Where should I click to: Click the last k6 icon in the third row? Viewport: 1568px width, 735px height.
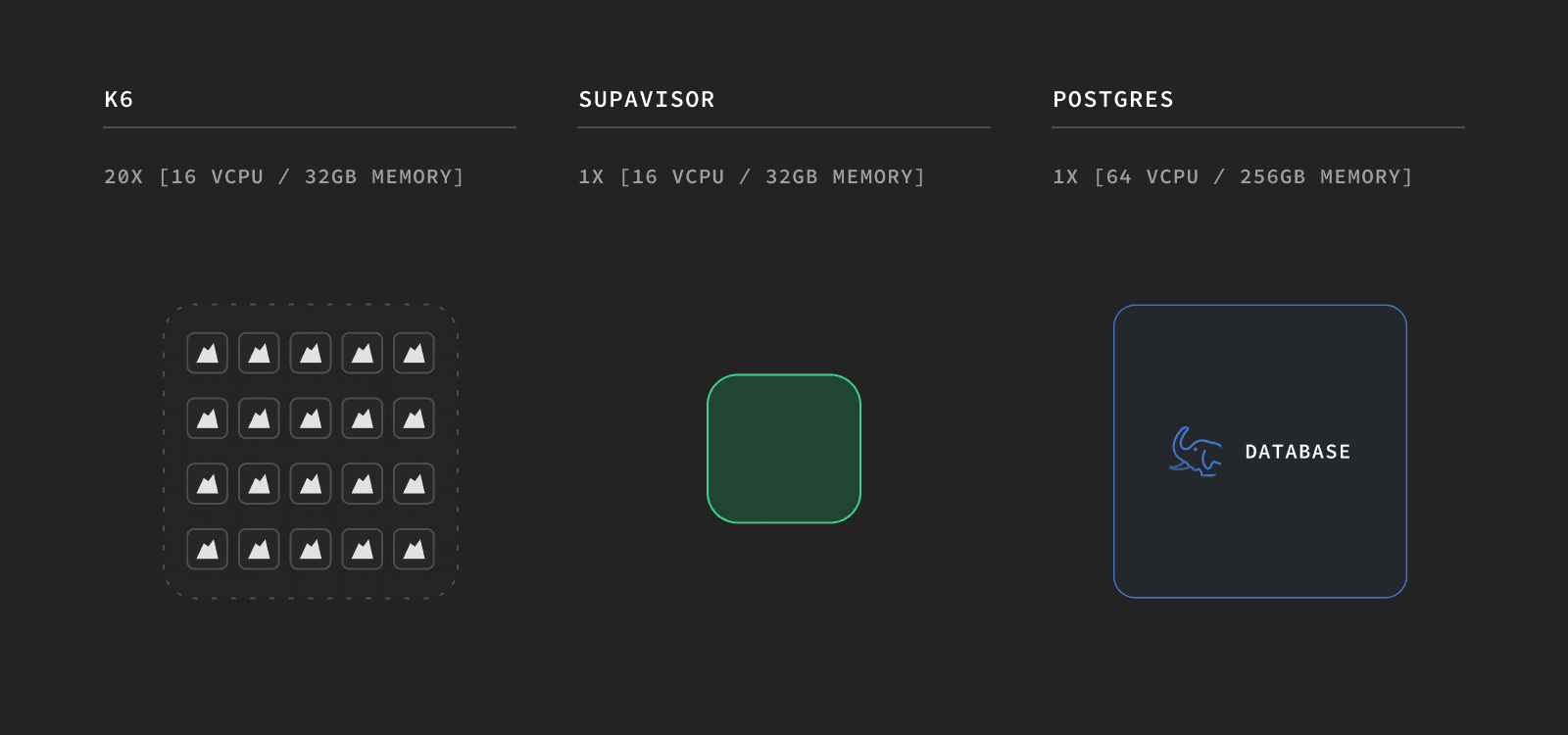414,483
